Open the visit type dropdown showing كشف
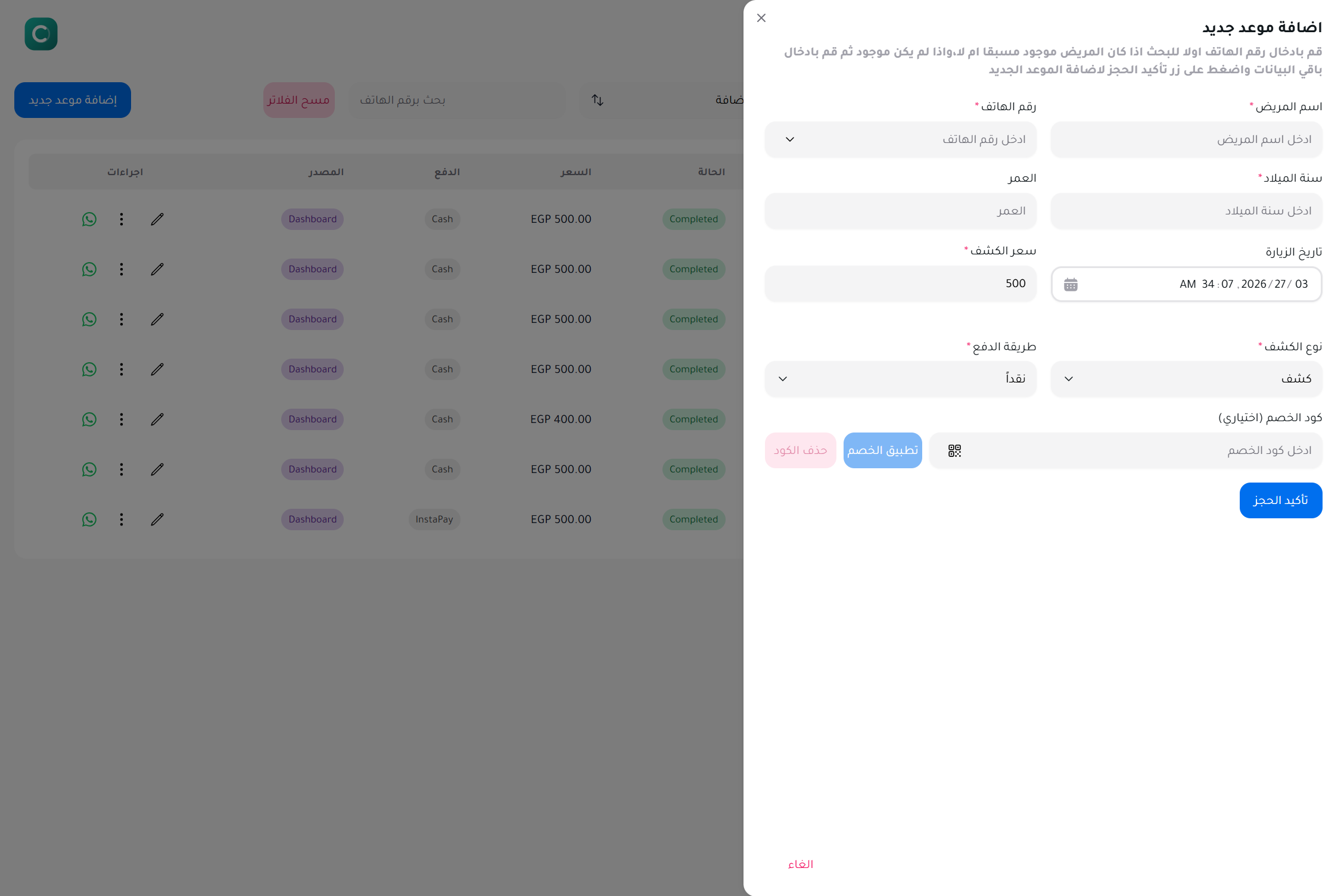1344x896 pixels. [1186, 379]
